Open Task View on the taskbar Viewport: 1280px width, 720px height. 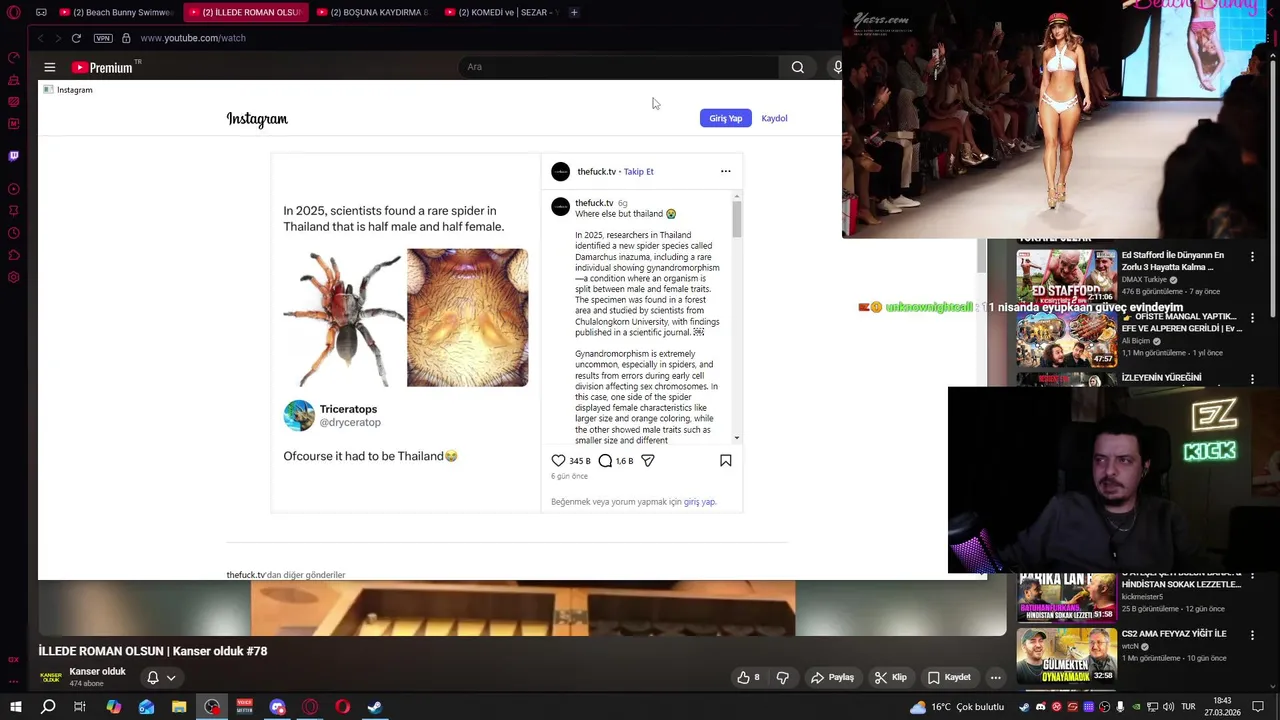(x=80, y=707)
